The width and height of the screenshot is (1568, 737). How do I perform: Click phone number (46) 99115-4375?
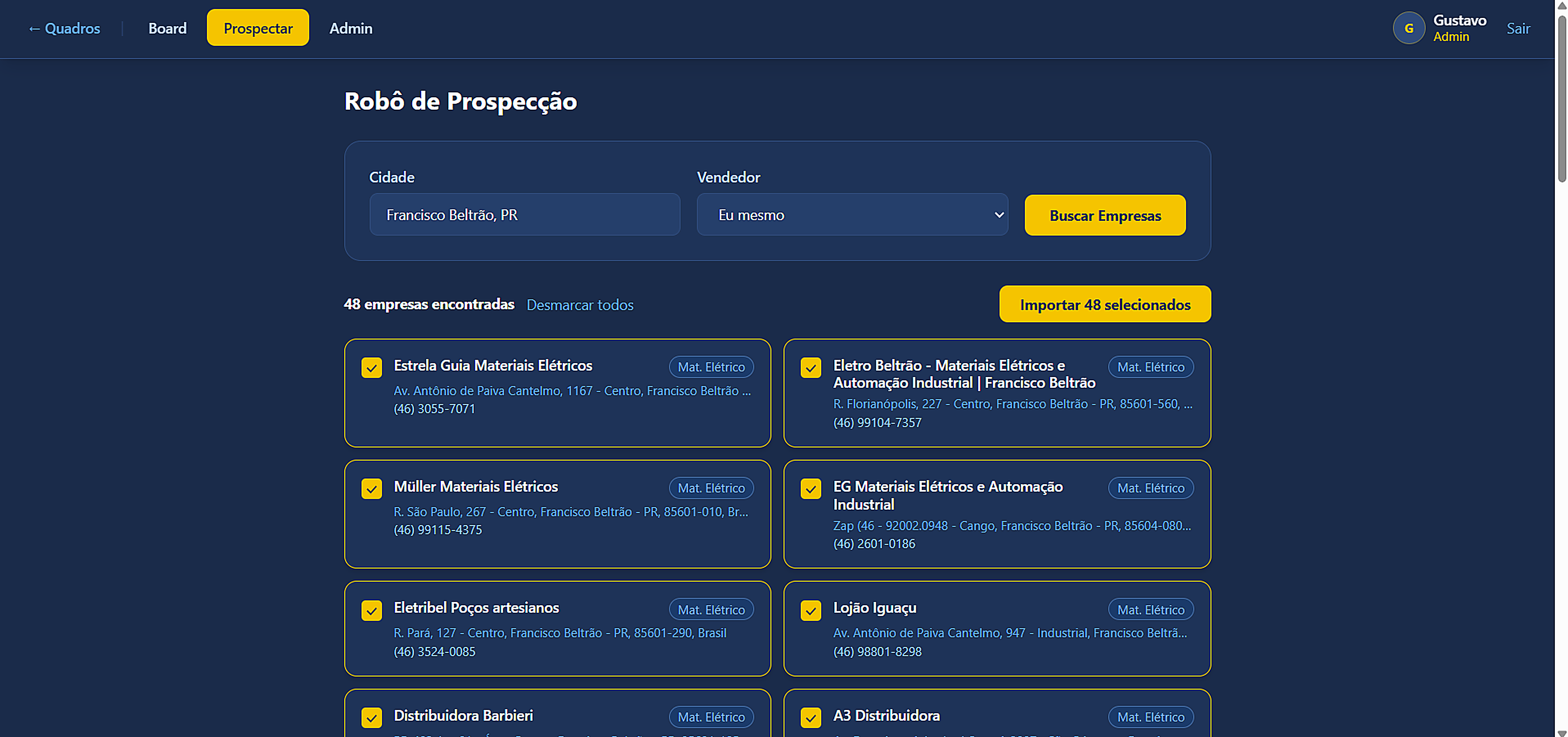click(x=438, y=530)
